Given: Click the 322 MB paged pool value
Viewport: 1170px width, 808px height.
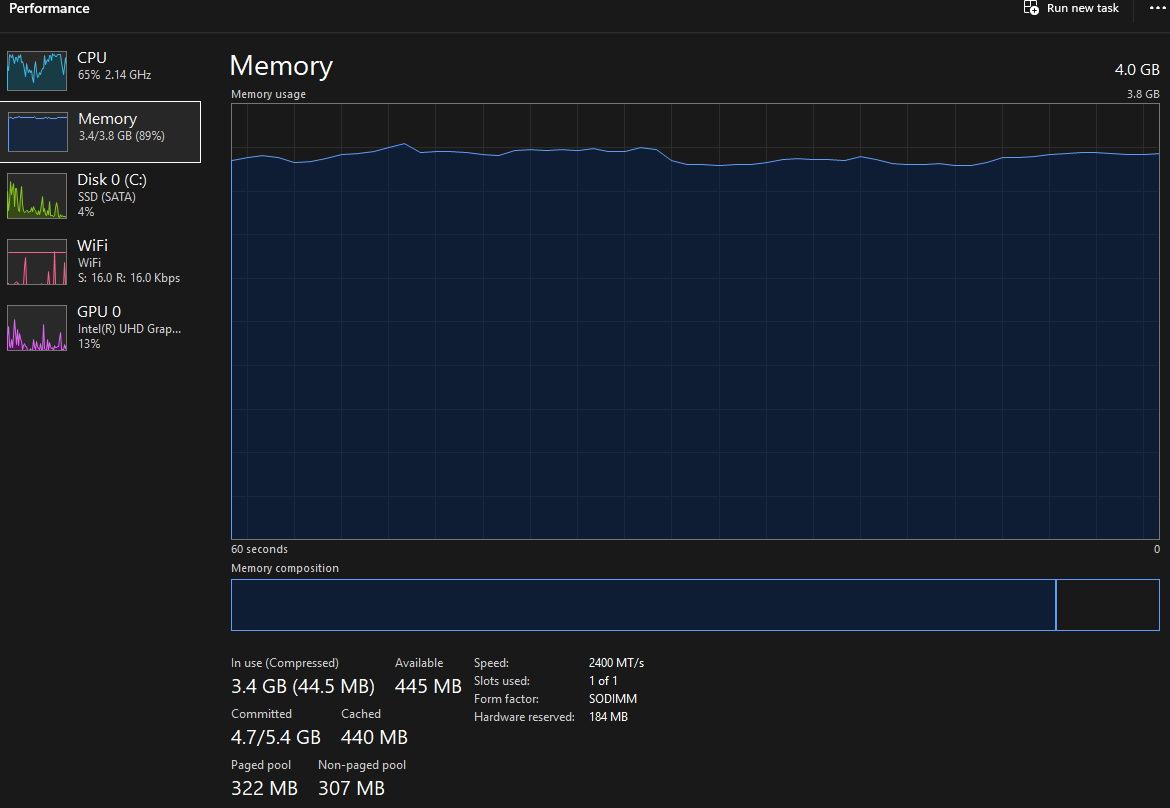Looking at the screenshot, I should click(264, 788).
